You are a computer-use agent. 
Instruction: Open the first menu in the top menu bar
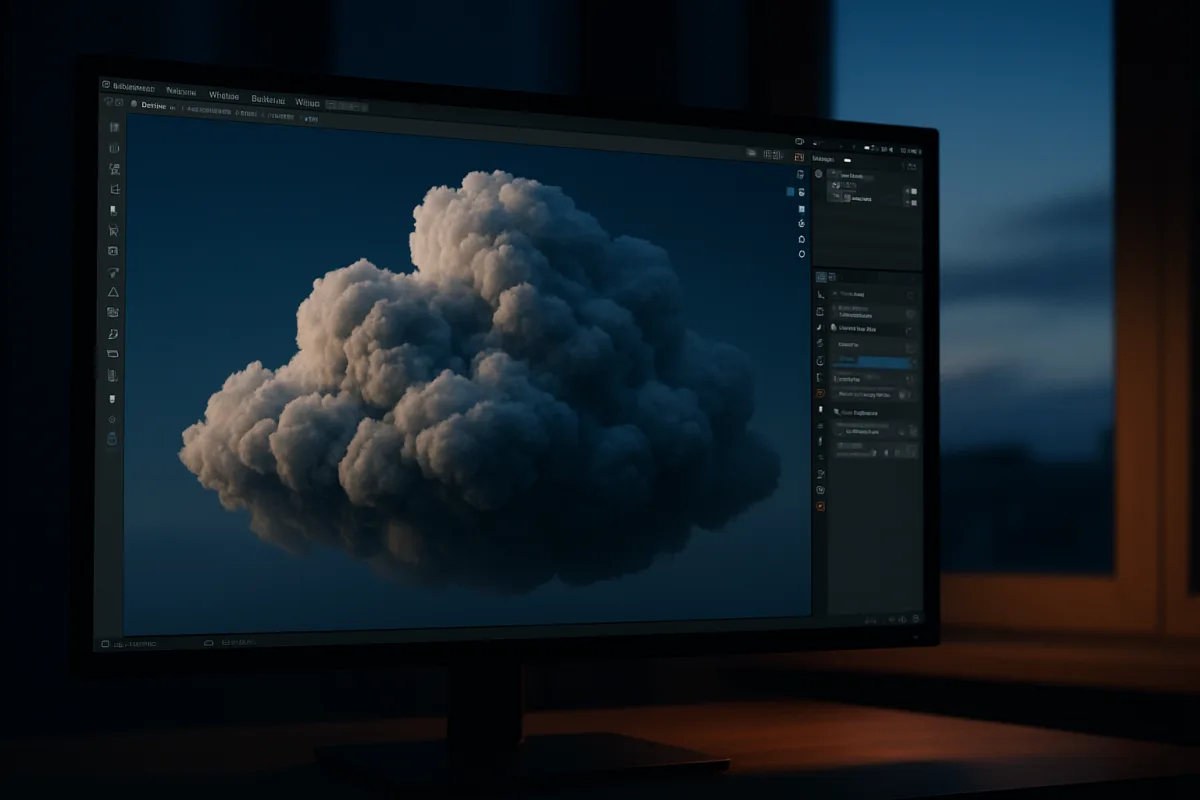pyautogui.click(x=132, y=88)
